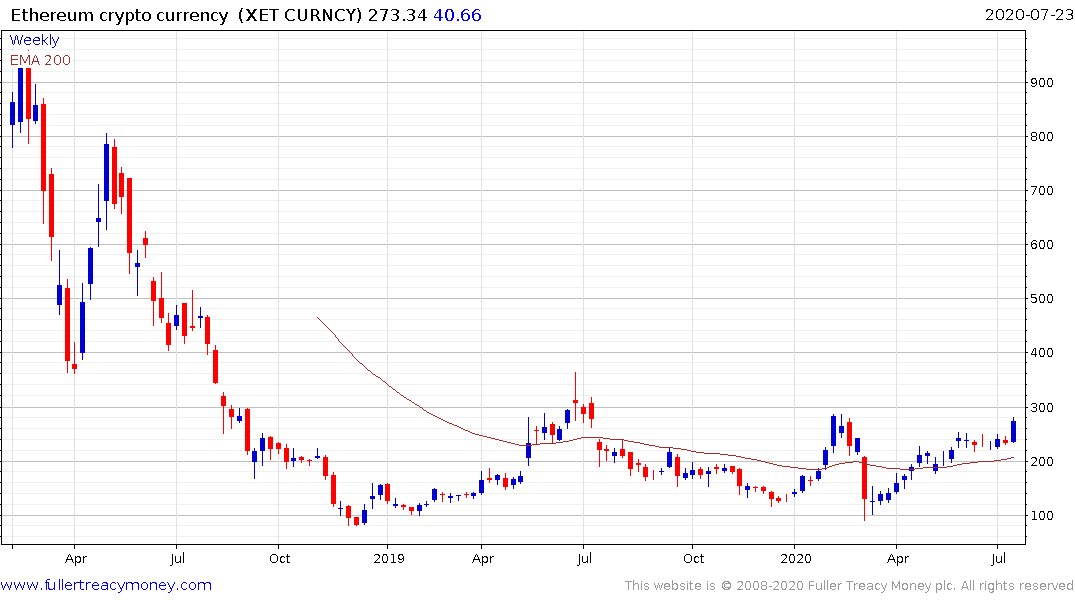Click the copyright notice 'Fuller Treacy Money plc'
The height and width of the screenshot is (600, 1075).
[882, 586]
